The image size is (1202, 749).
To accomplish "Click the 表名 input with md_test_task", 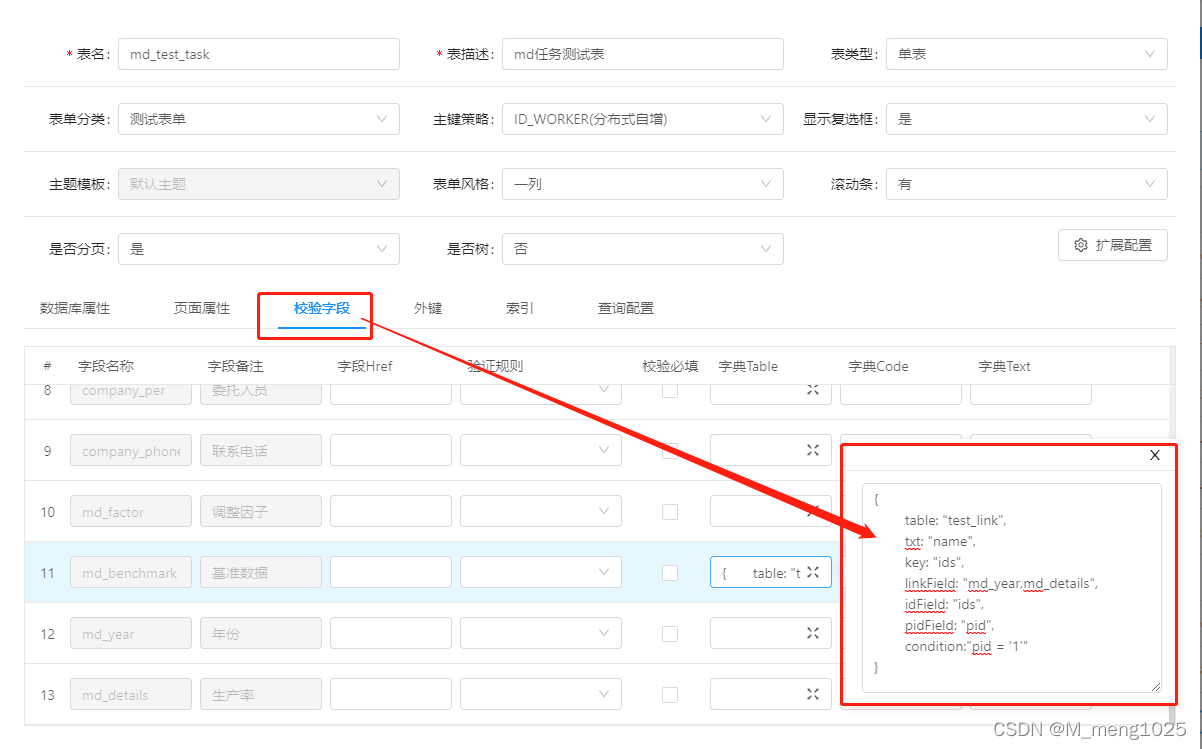I will coord(258,54).
